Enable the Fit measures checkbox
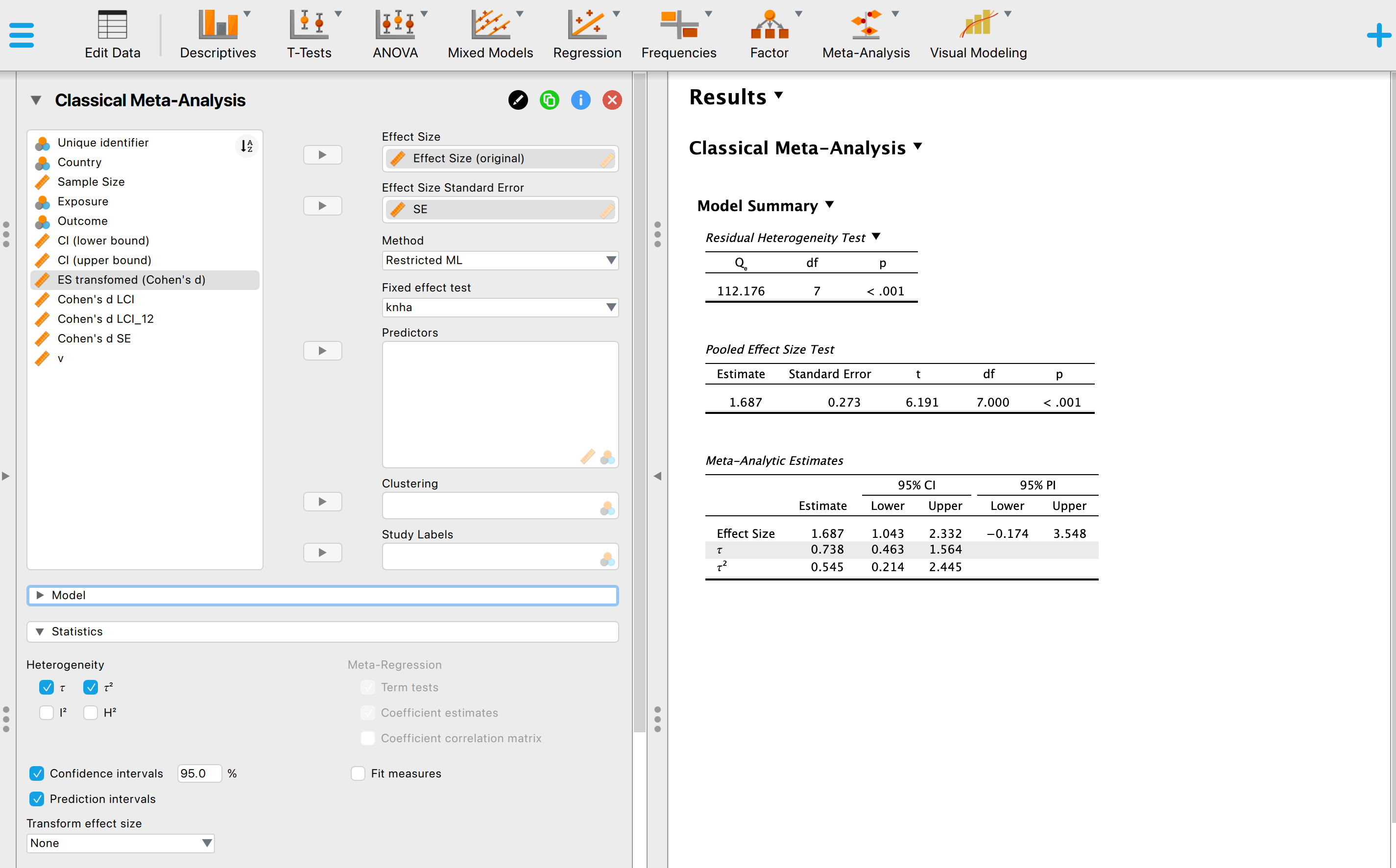 (358, 774)
